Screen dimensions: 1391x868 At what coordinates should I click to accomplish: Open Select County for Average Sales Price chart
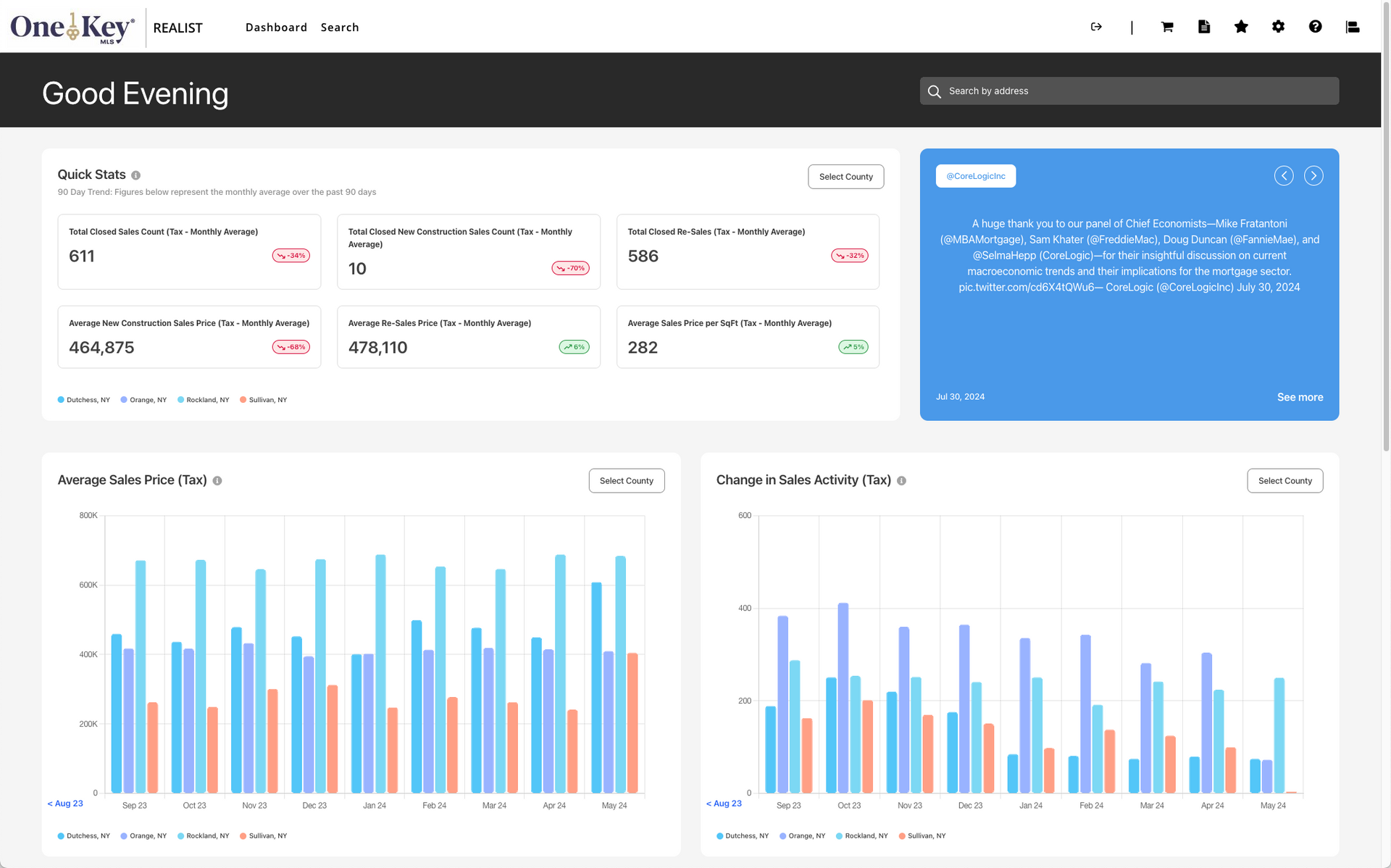click(x=626, y=480)
